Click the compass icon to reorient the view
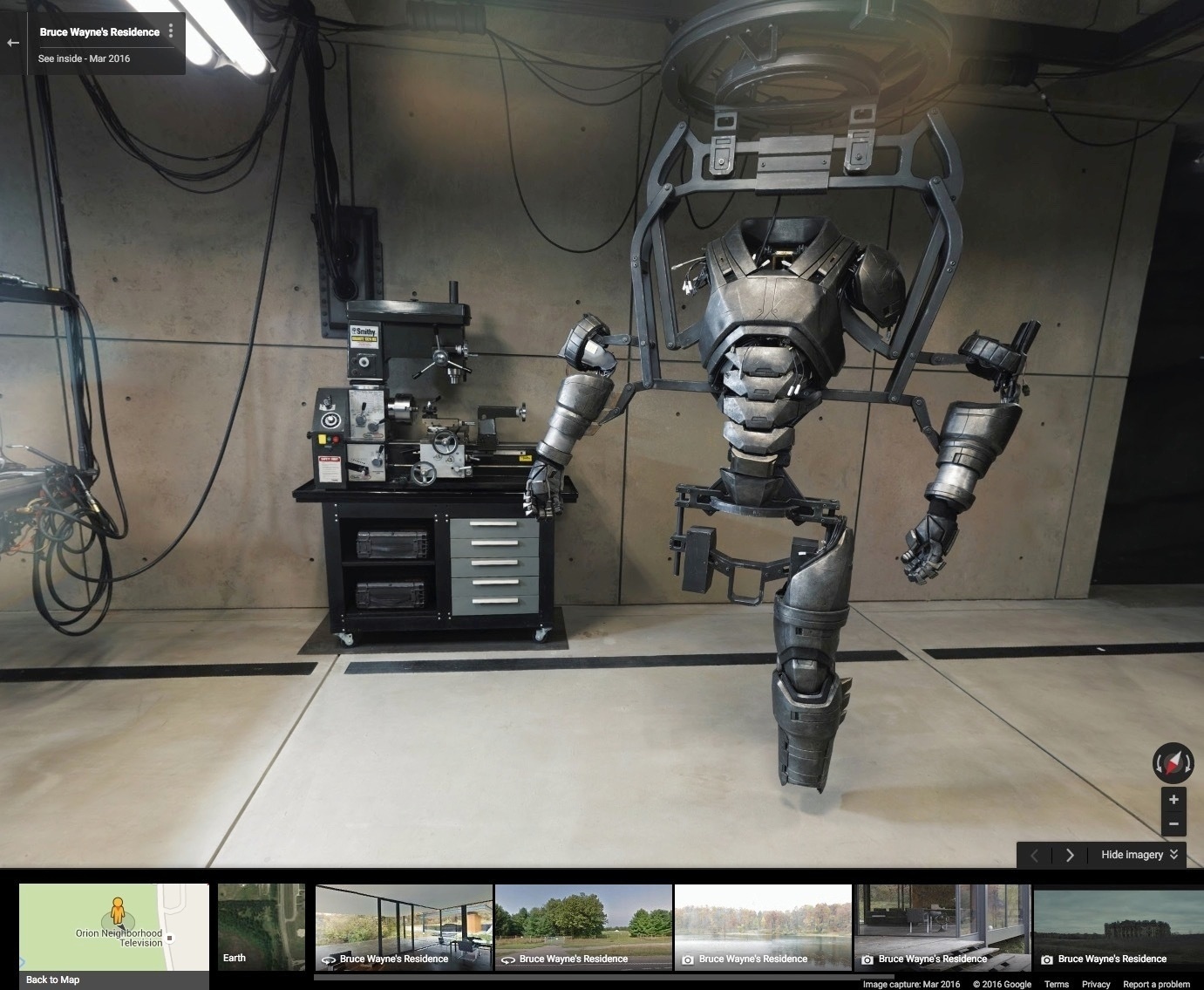The height and width of the screenshot is (990, 1204). click(1172, 763)
